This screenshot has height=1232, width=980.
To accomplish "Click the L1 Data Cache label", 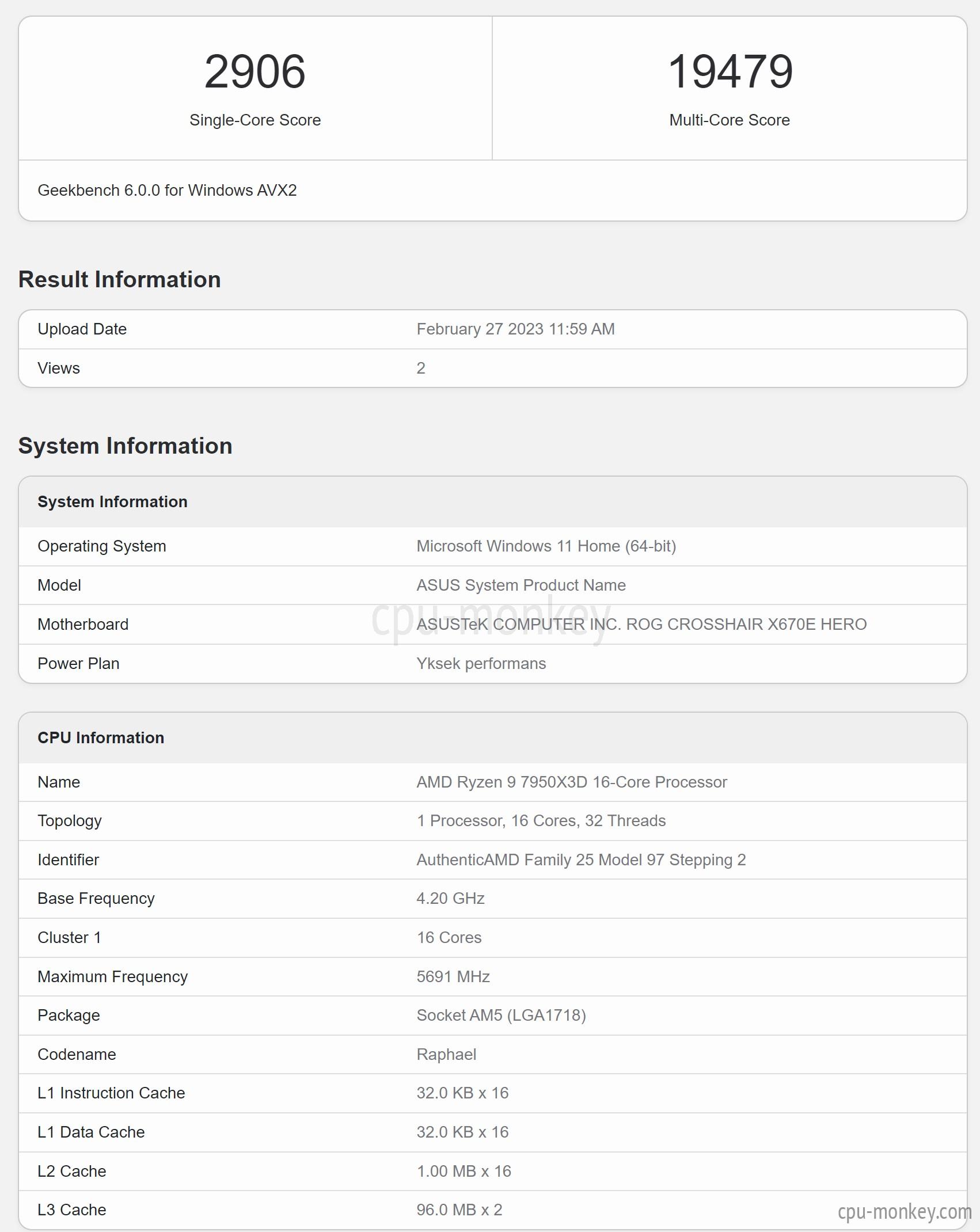I will coord(92,1132).
